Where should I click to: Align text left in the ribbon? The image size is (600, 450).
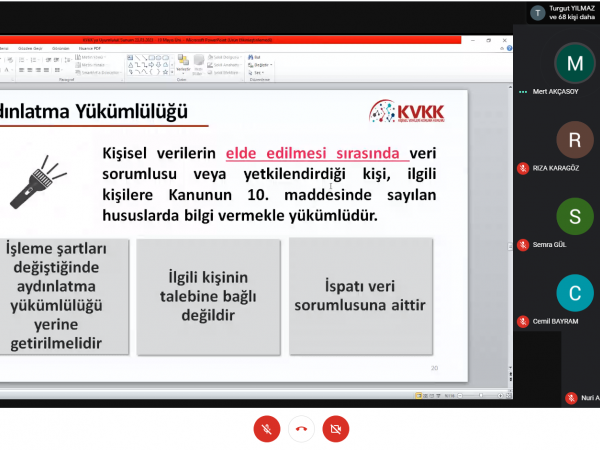point(22,70)
